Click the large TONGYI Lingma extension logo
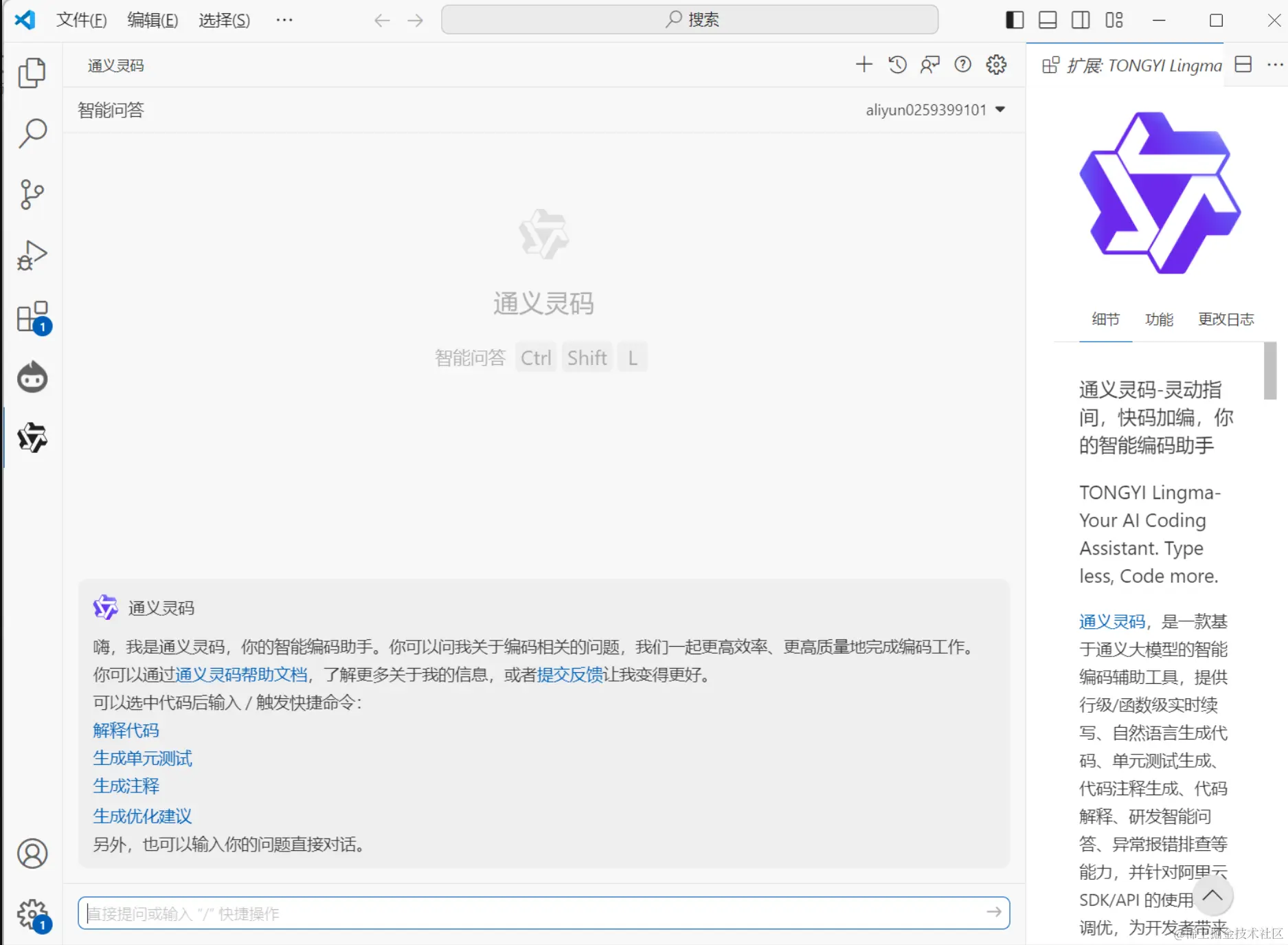1288x945 pixels. pos(1160,192)
